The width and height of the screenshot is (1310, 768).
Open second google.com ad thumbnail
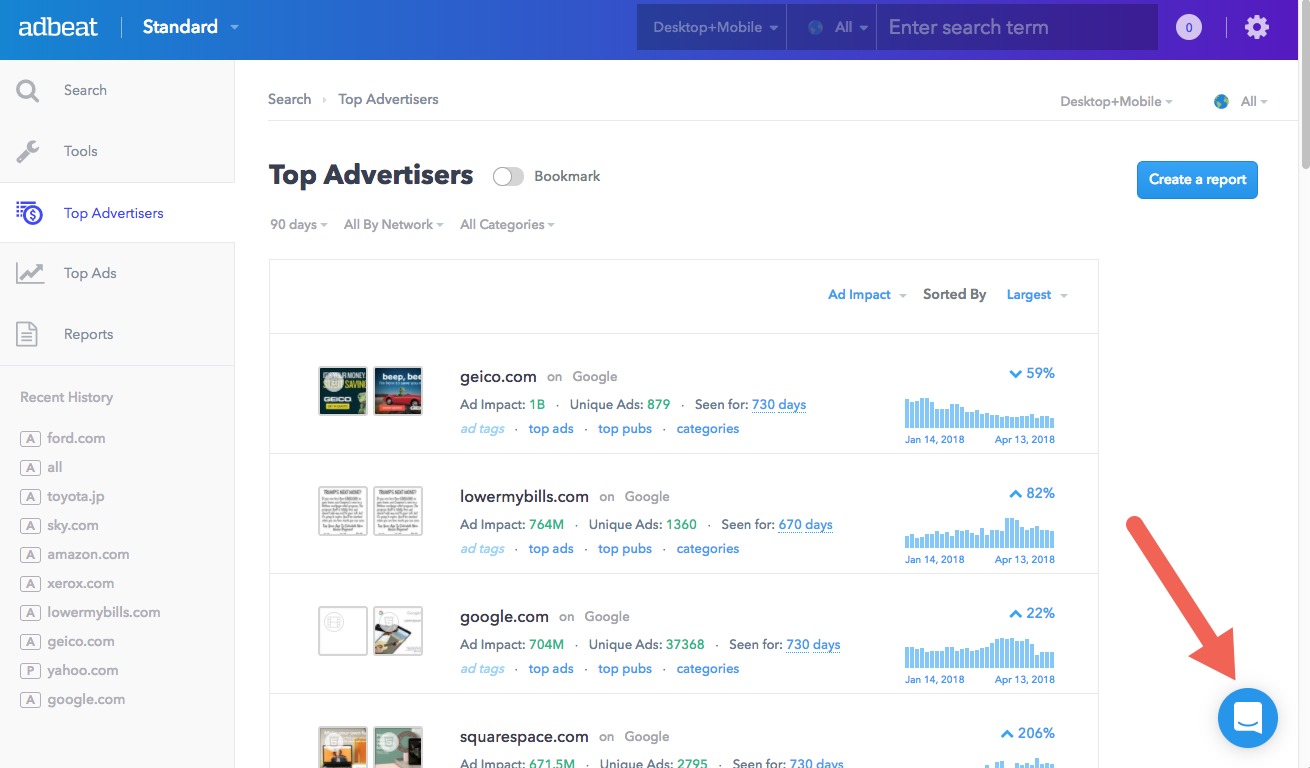[398, 631]
